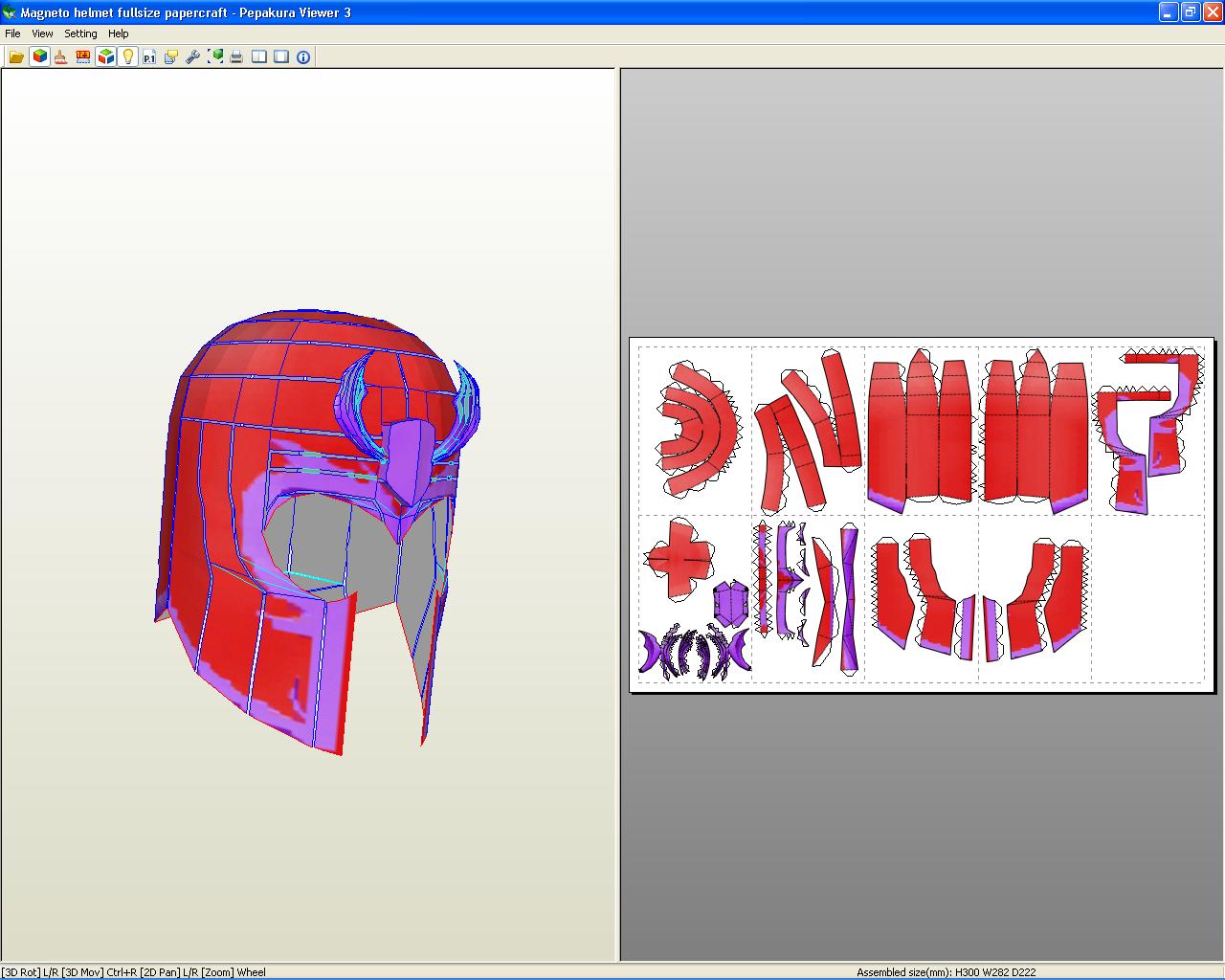Click the export note icon
The width and height of the screenshot is (1225, 980).
[169, 56]
